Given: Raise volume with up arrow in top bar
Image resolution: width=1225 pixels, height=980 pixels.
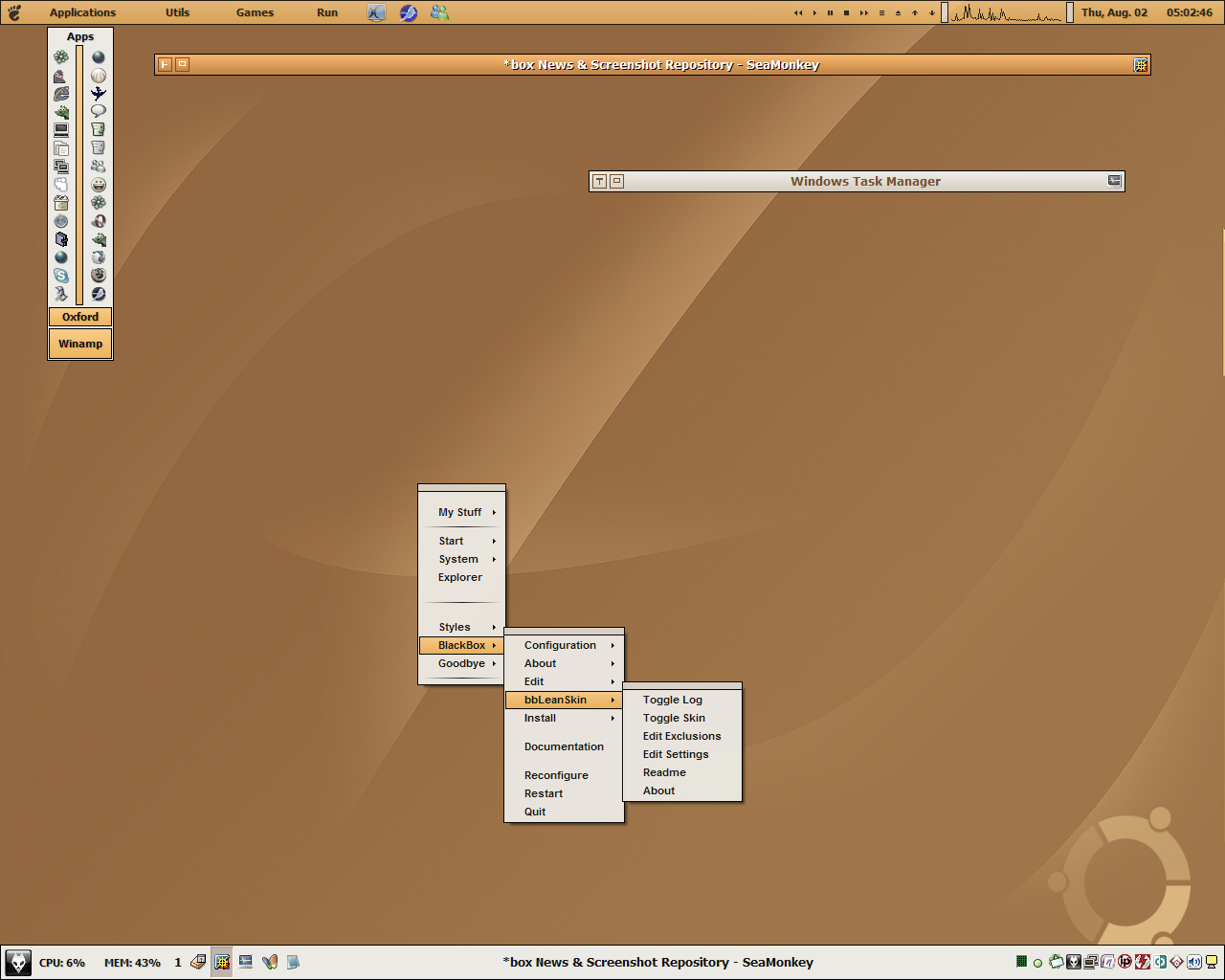Looking at the screenshot, I should (x=915, y=12).
